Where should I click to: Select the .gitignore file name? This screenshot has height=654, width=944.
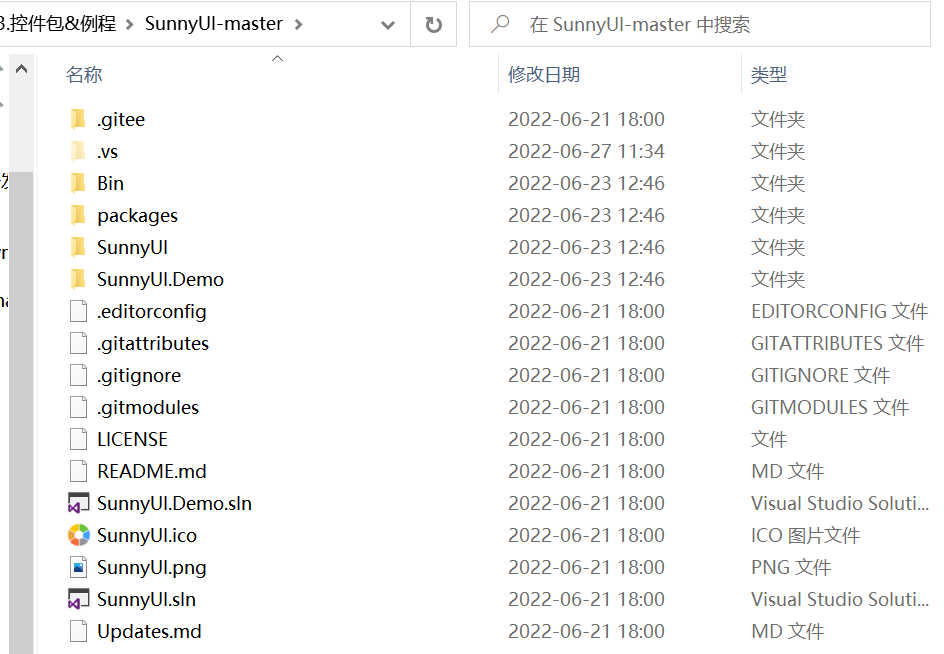click(x=139, y=375)
